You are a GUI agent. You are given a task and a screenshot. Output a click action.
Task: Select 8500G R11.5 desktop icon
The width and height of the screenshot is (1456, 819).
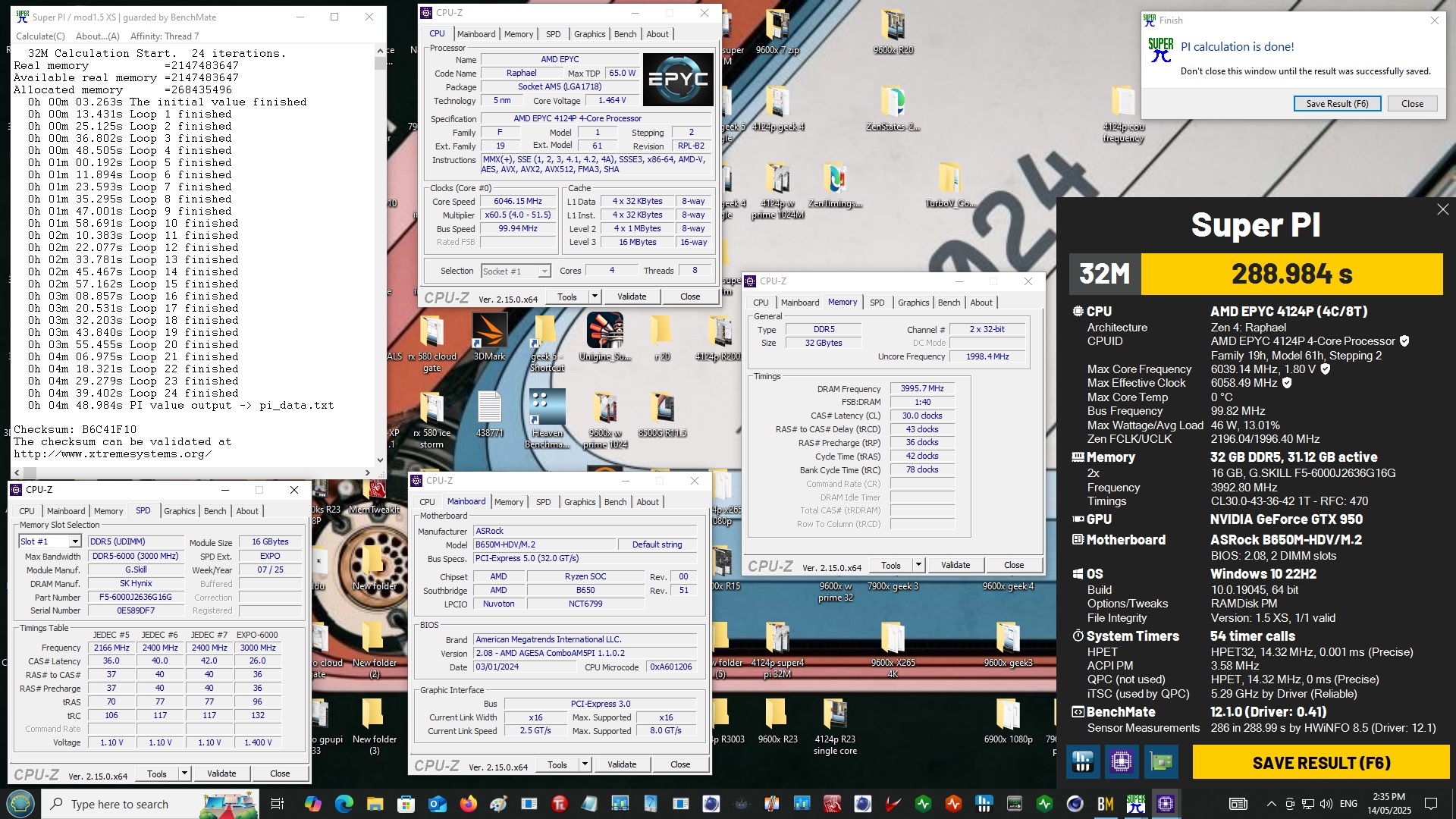662,414
